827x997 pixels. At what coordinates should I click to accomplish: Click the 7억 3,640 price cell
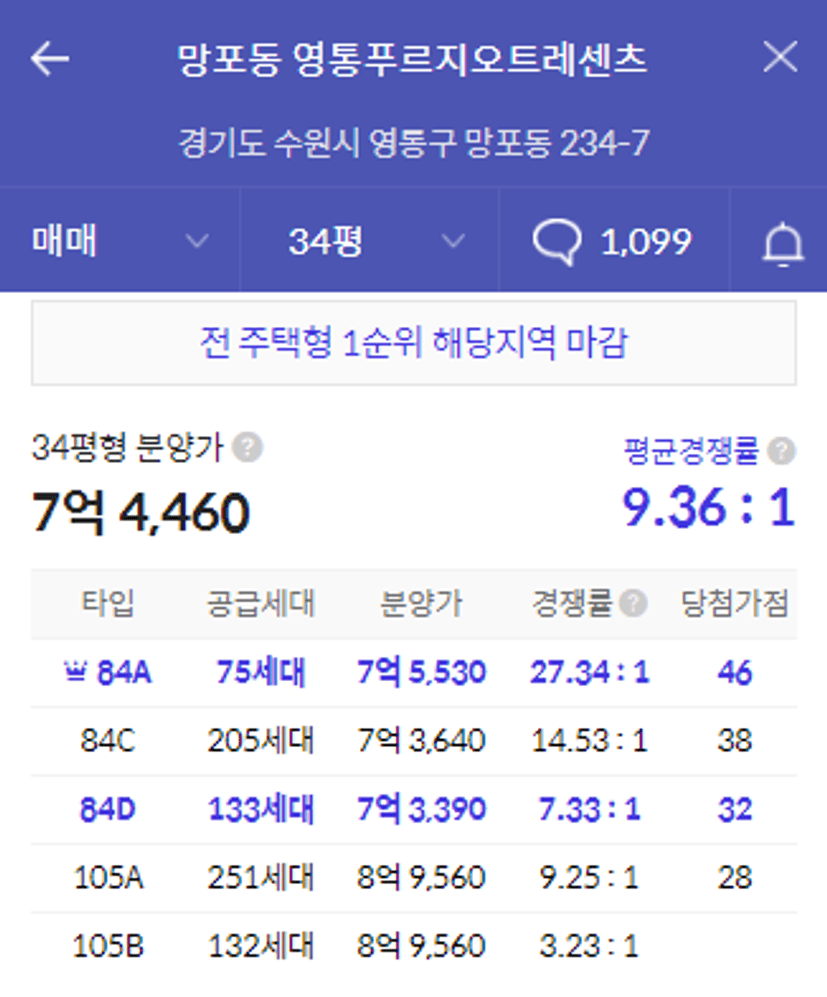click(x=421, y=741)
